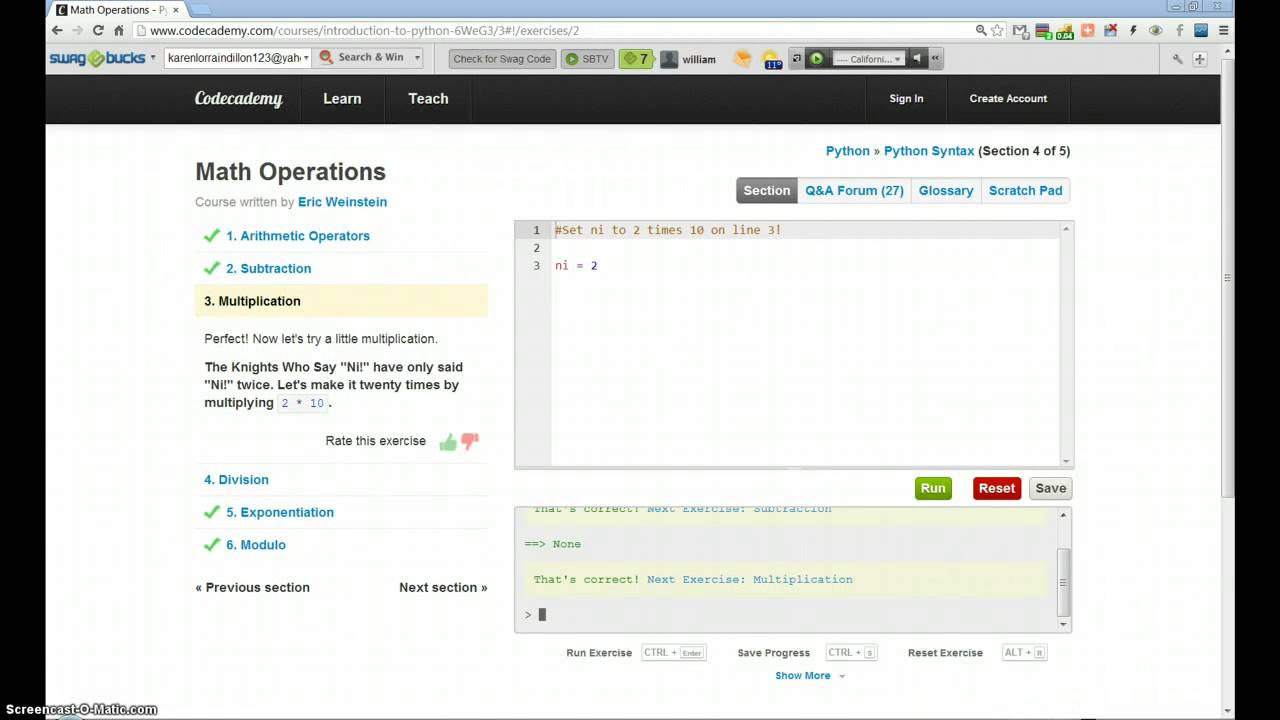1280x720 pixels.
Task: Open the Learn menu in Codecademy header
Action: point(342,98)
